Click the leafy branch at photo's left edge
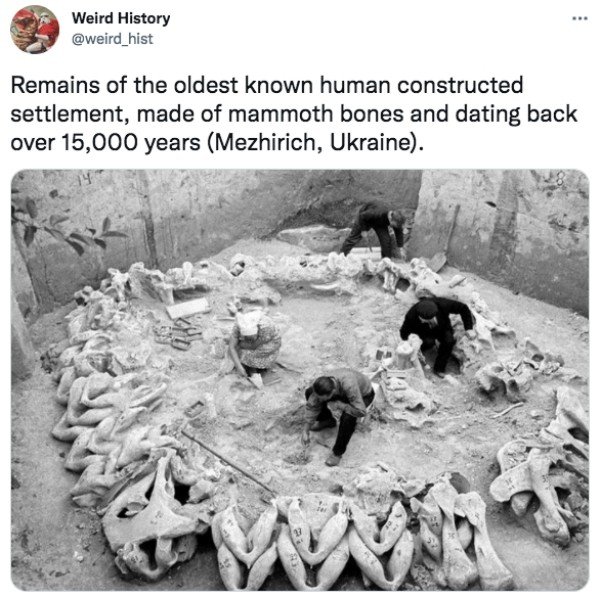 point(65,226)
